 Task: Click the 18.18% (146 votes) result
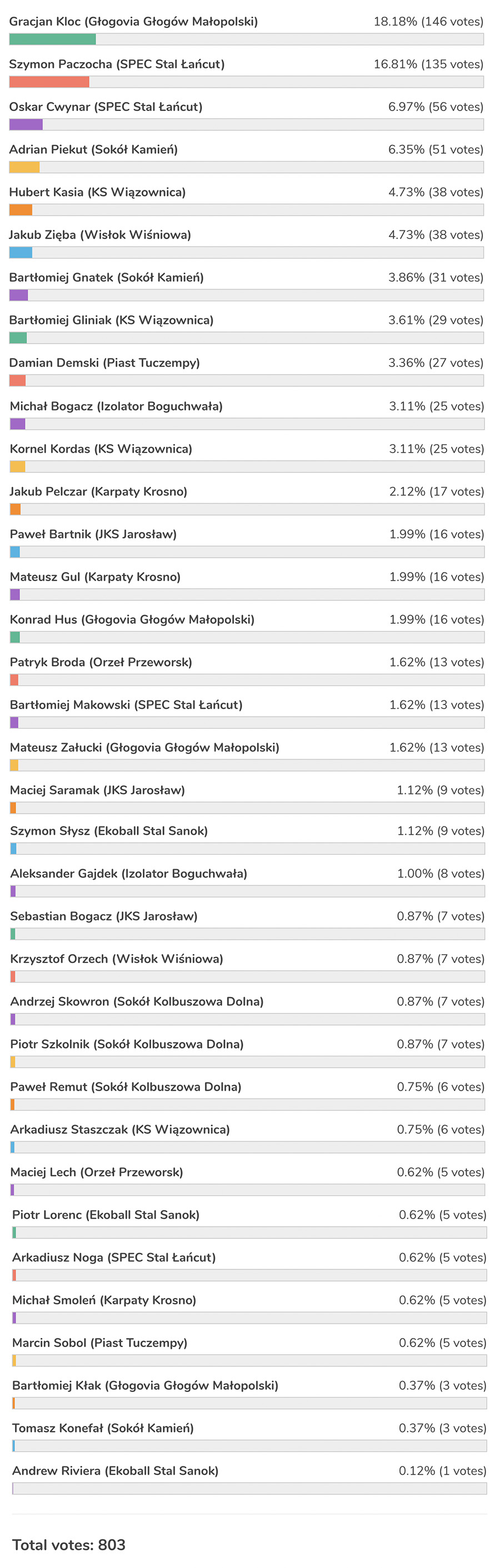pos(428,22)
